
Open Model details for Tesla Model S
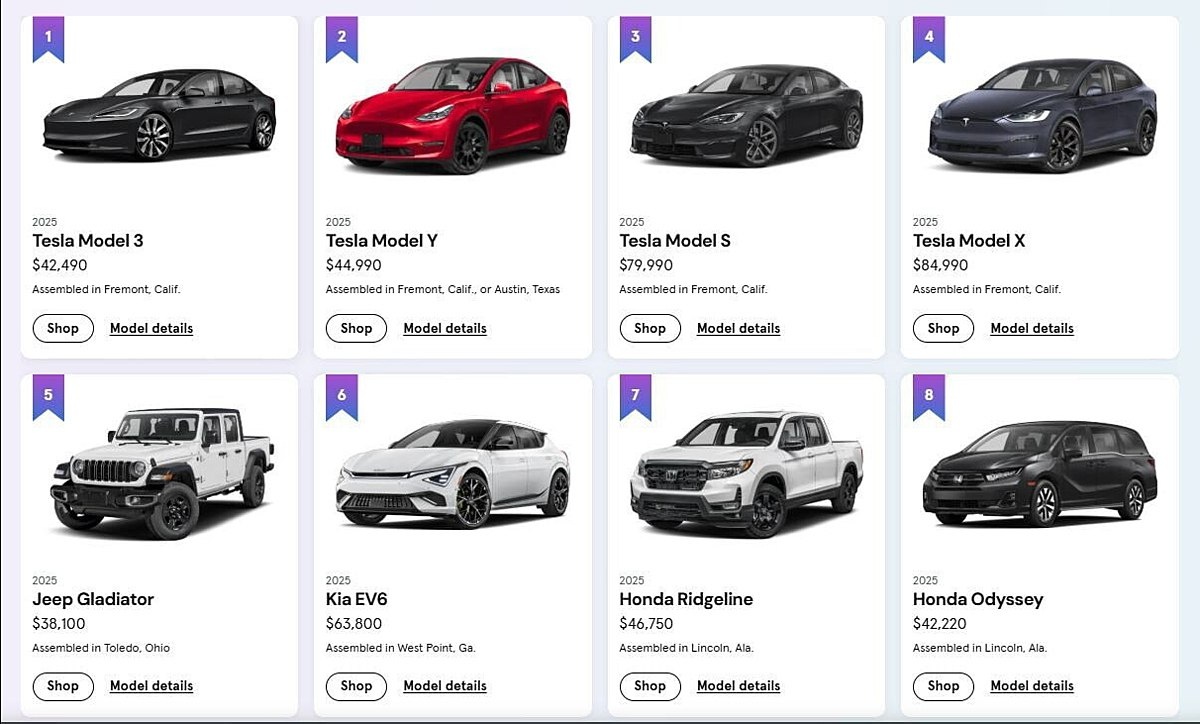(x=738, y=328)
